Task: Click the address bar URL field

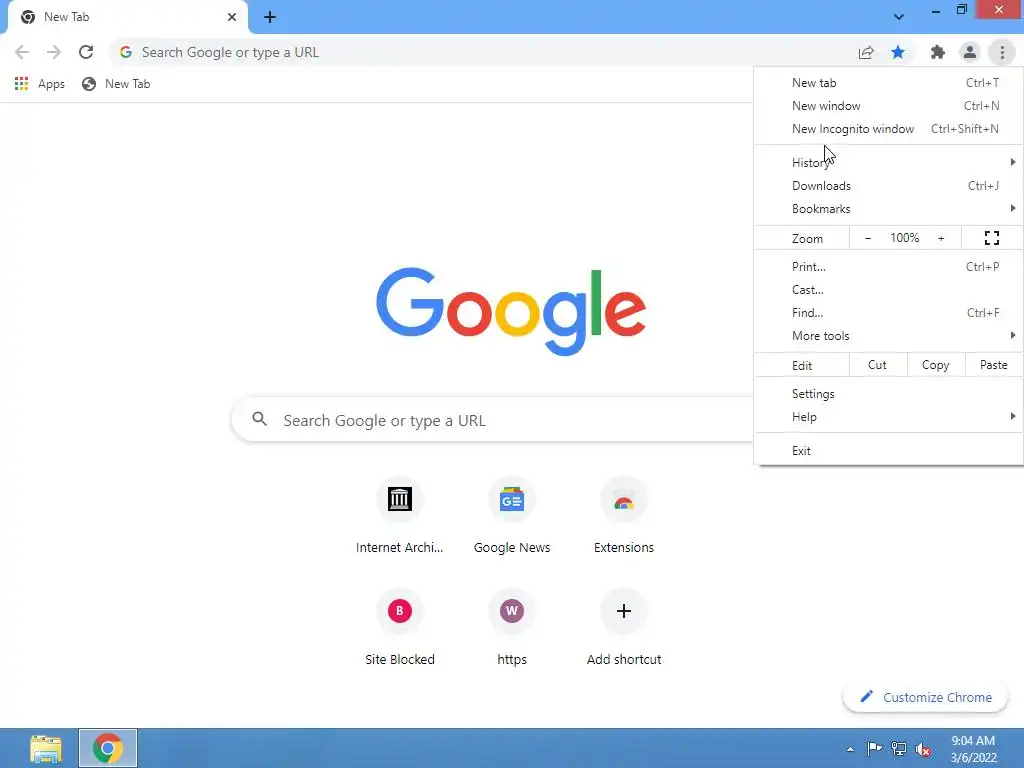Action: click(483, 52)
